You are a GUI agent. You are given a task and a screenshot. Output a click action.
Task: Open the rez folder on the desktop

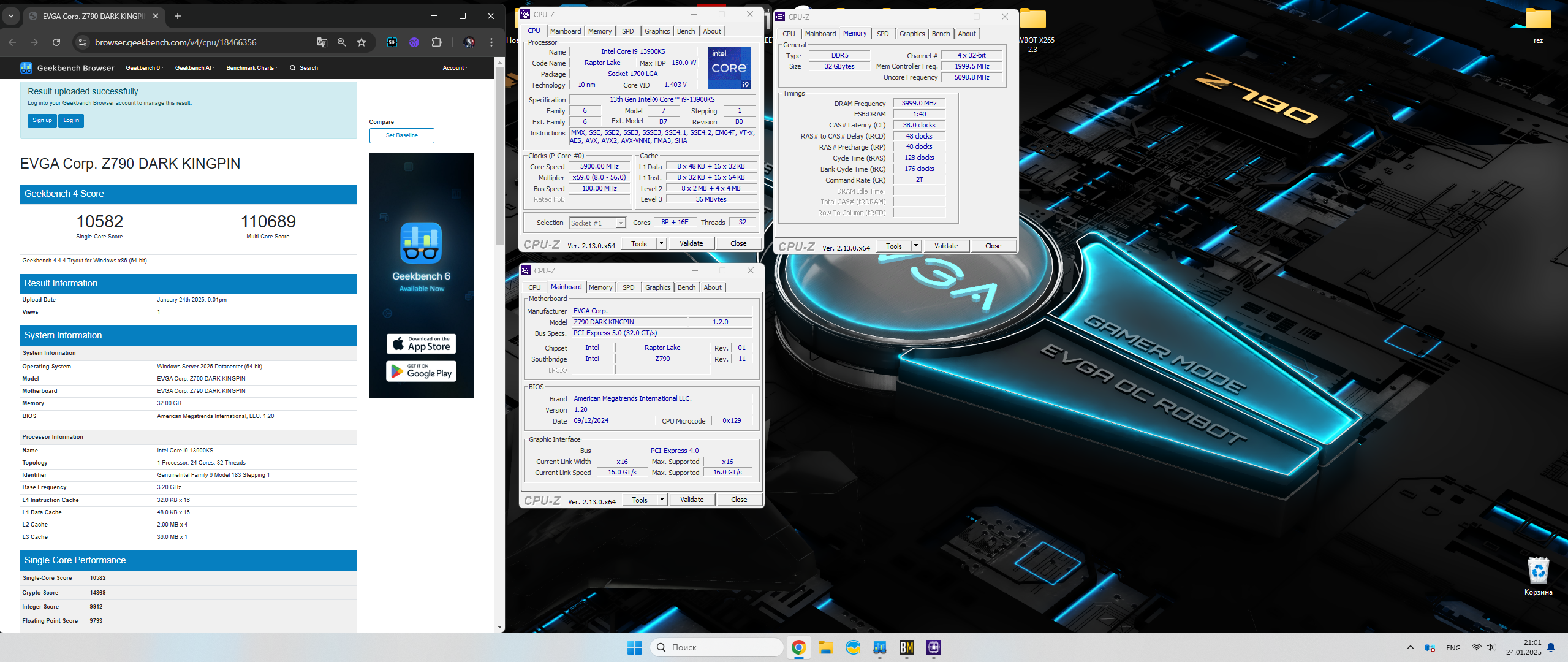click(x=1538, y=26)
